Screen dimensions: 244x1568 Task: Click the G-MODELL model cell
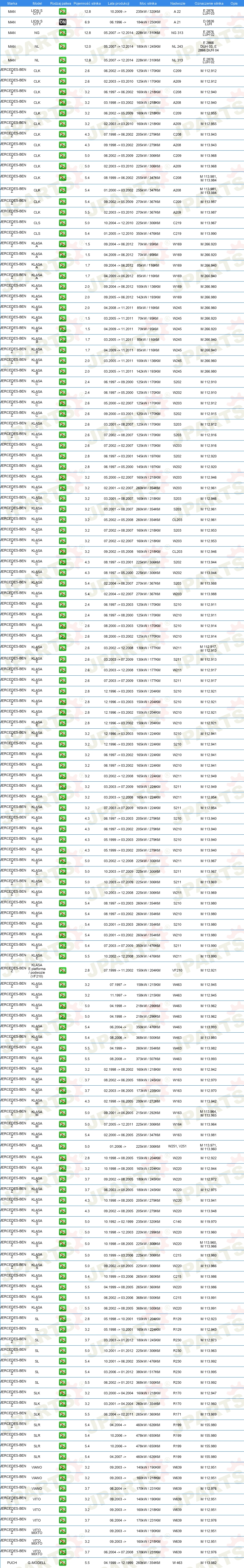point(37,1562)
